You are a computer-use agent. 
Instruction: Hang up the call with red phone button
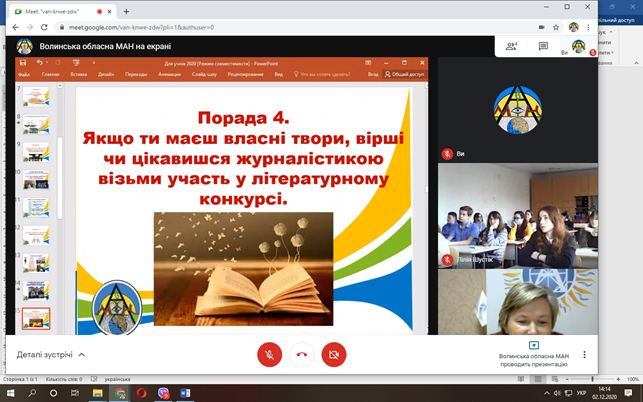point(301,354)
